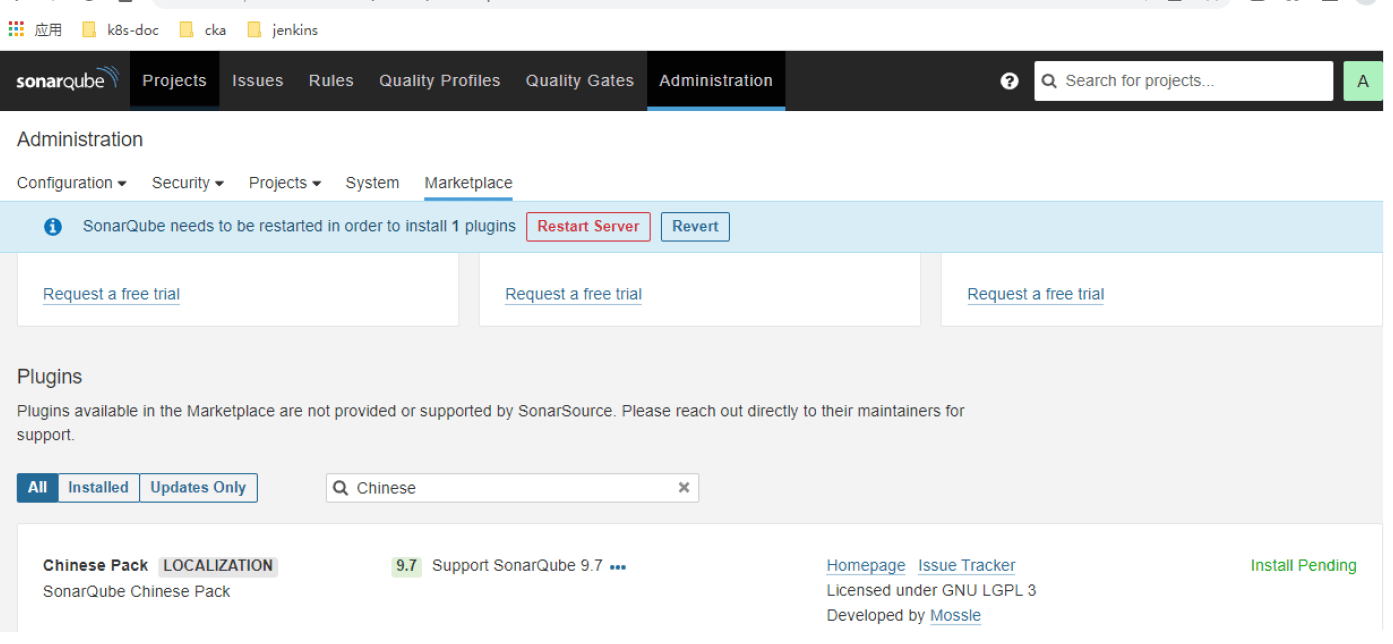Click the Chinese Pack version ellipsis icon

[618, 567]
